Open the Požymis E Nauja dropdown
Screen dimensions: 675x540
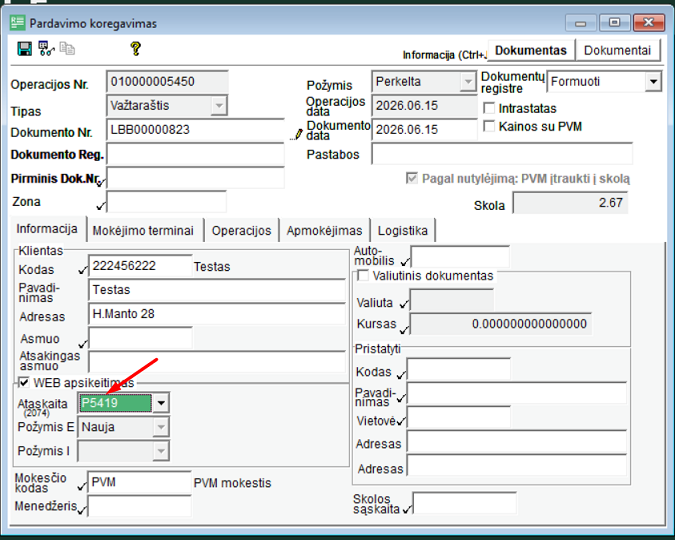pos(161,427)
